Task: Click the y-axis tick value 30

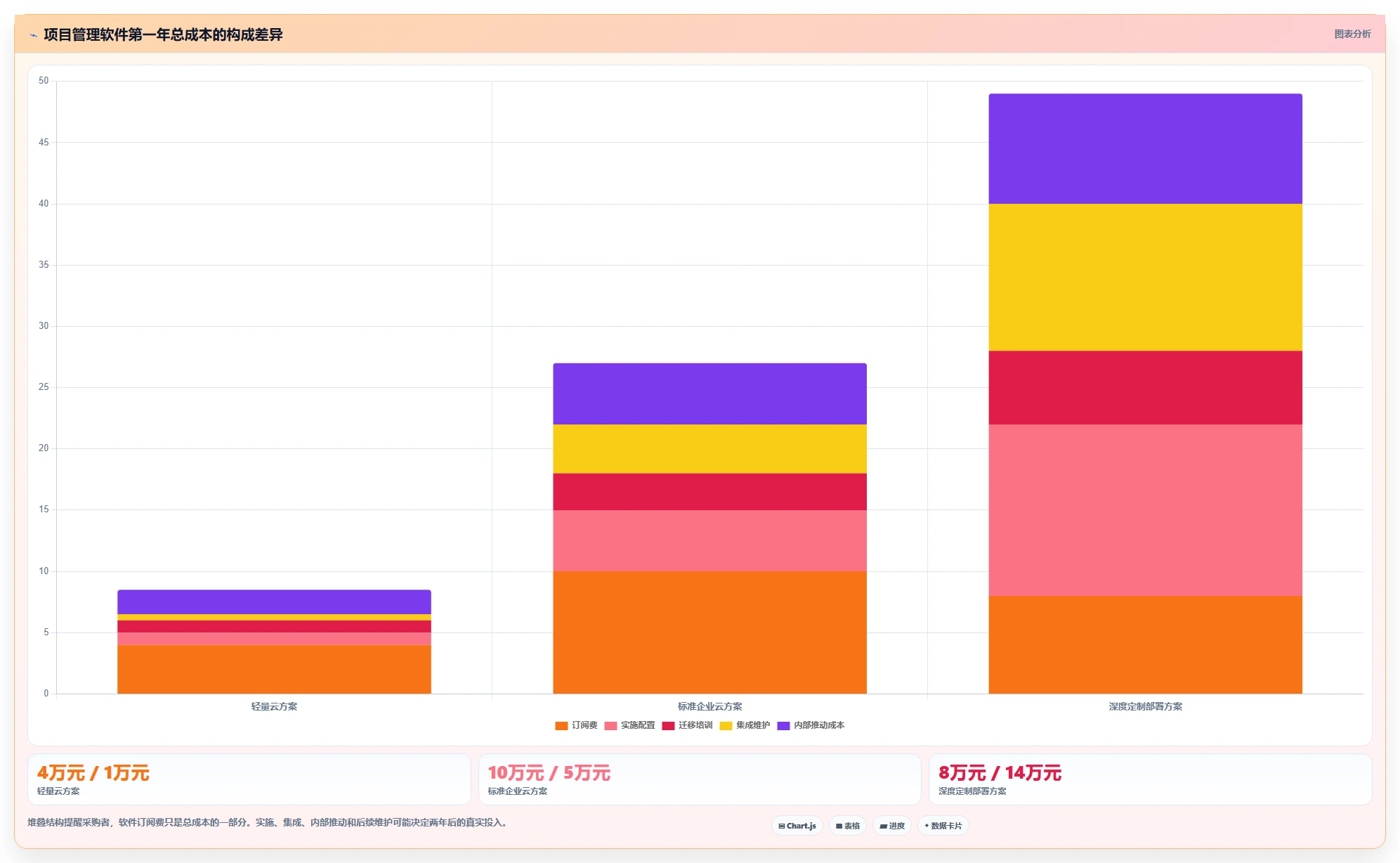Action: [x=44, y=325]
